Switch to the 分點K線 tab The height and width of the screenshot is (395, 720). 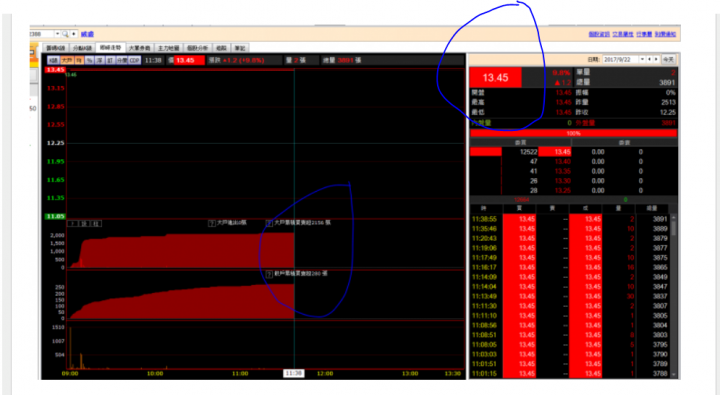pyautogui.click(x=83, y=48)
